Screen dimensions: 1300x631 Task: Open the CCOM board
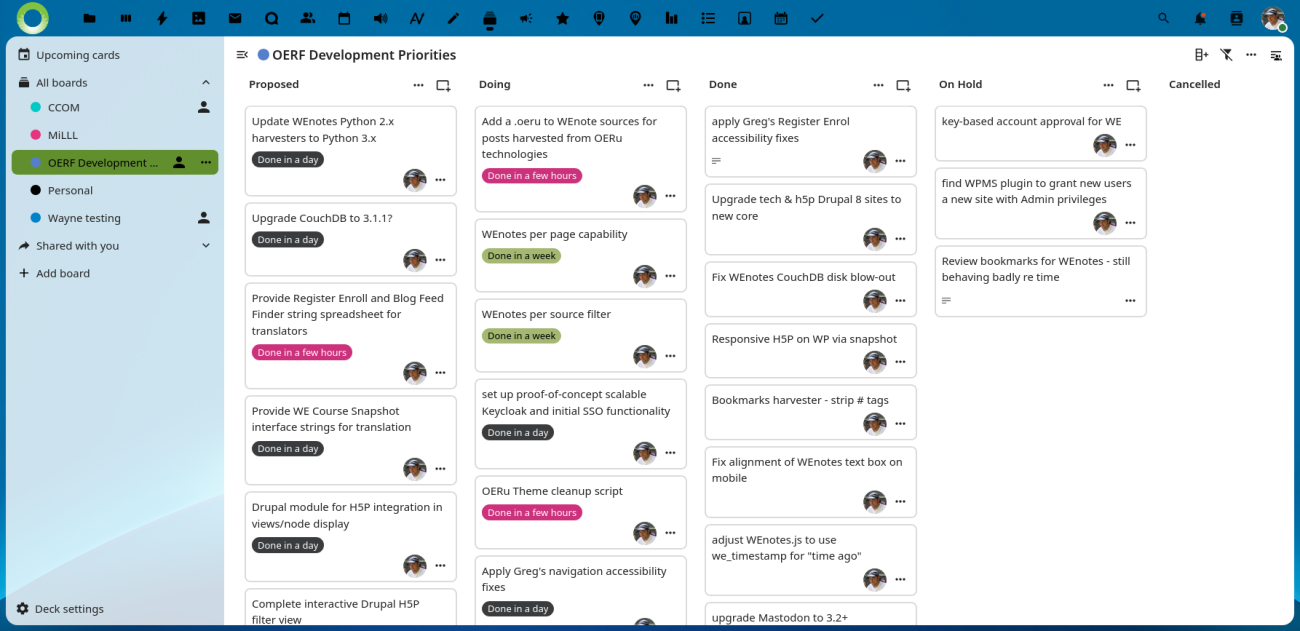115,107
